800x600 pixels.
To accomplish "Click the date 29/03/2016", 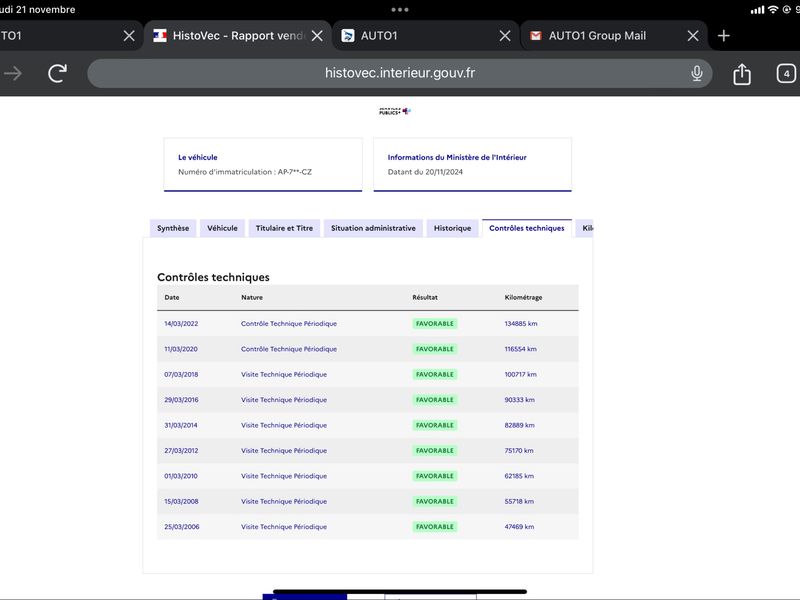I will [181, 400].
